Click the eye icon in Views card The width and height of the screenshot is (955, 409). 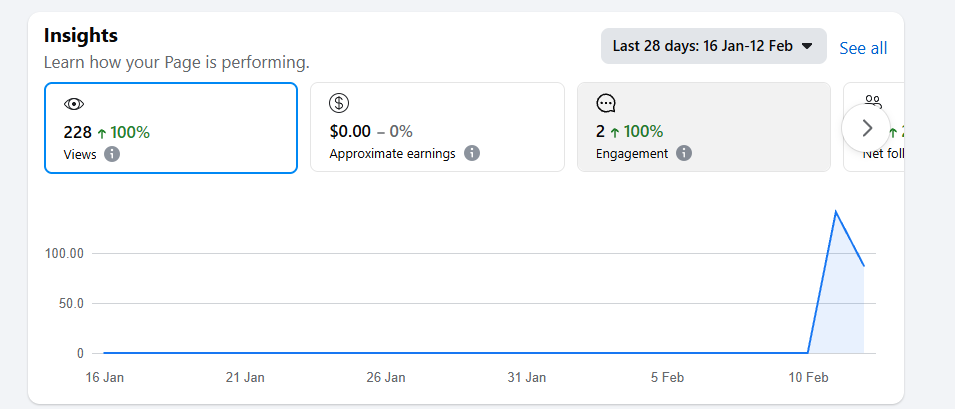point(73,104)
